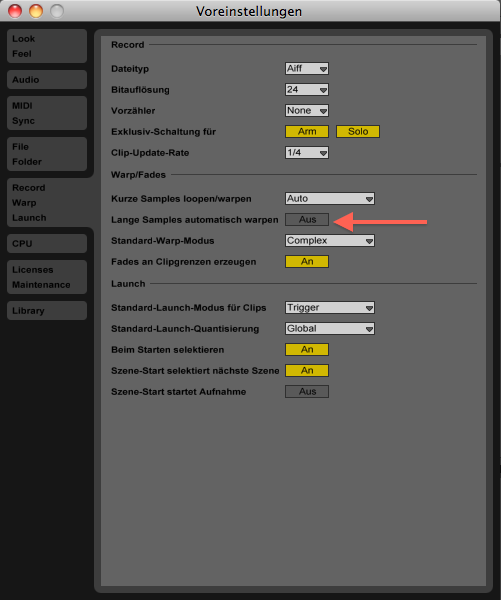This screenshot has width=501, height=600.
Task: Open Kurze Samples loopen/warpen dropdown
Action: pos(330,199)
